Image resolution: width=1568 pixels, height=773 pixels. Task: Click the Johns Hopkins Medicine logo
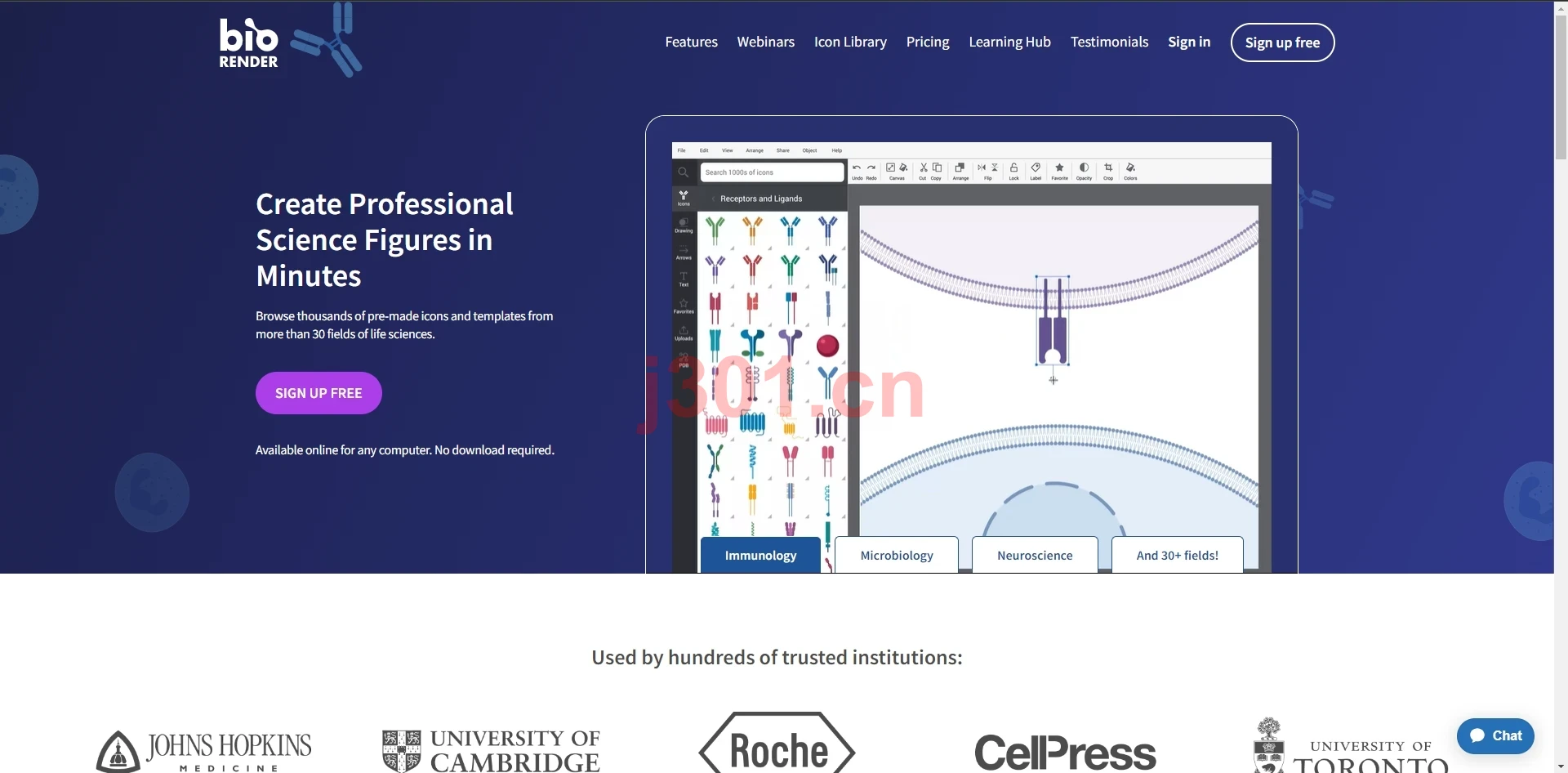coord(204,750)
